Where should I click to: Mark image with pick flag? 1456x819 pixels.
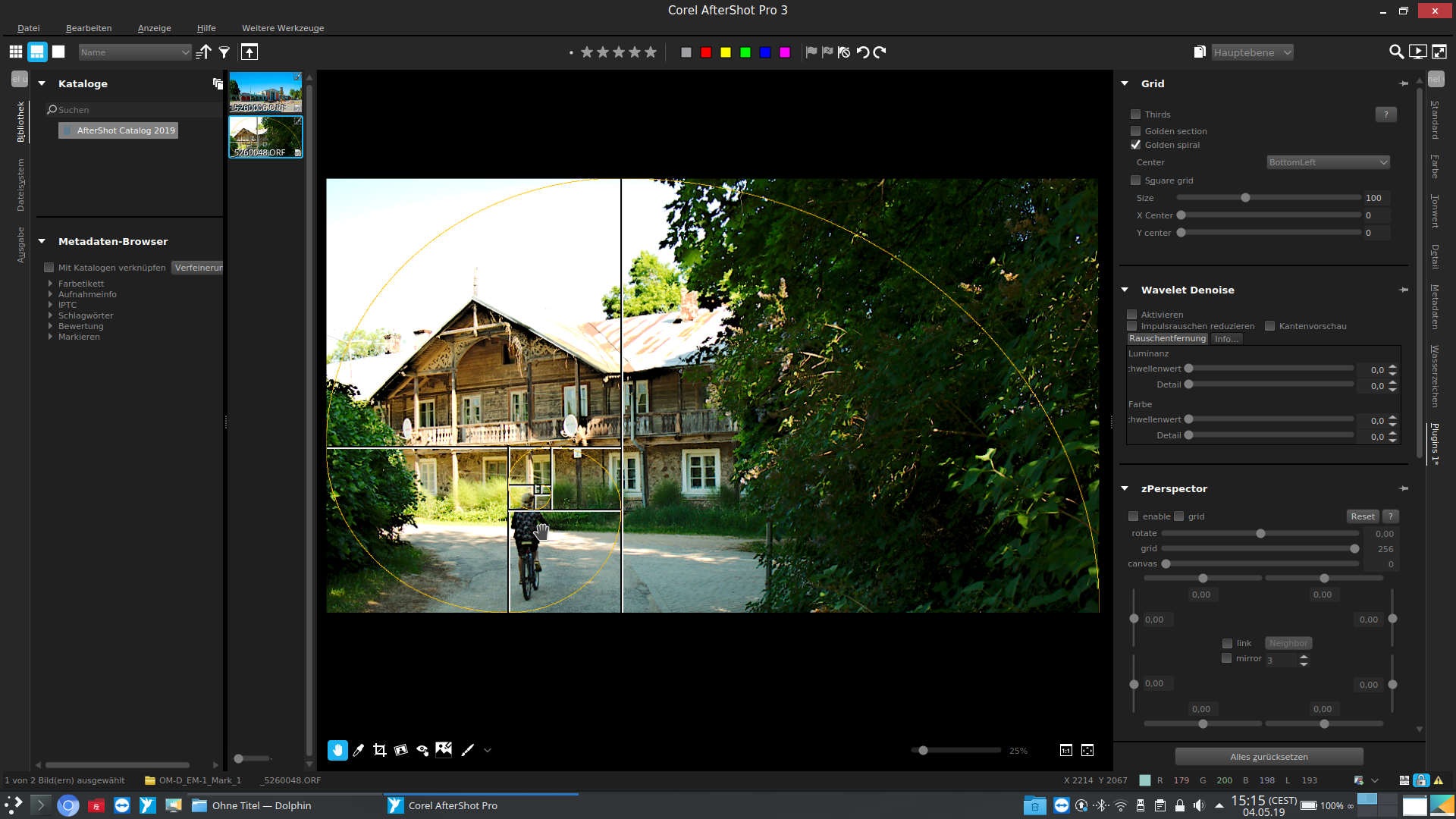click(811, 52)
